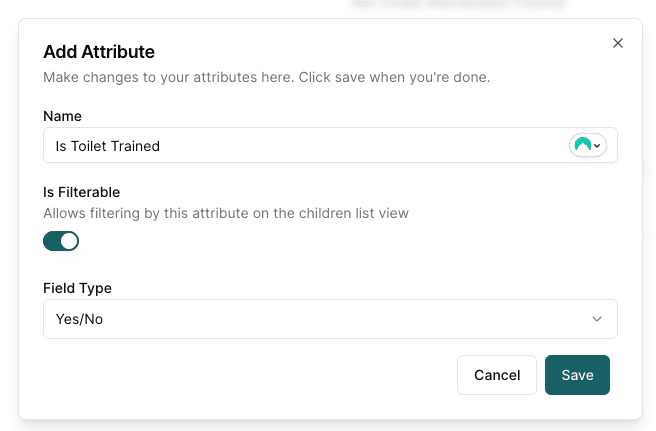656x431 pixels.
Task: Close the Add Attribute dialog with X
Action: [x=618, y=43]
